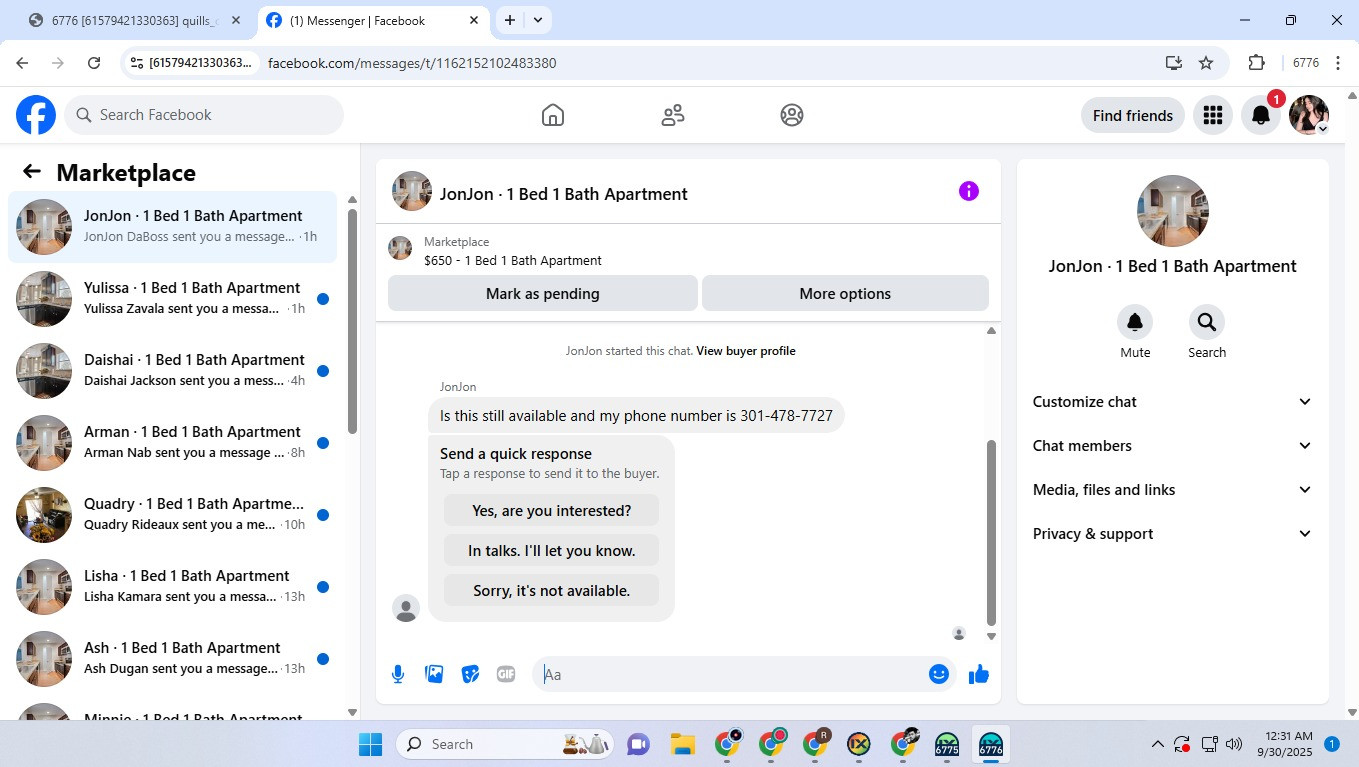Send quick reply Yes, are you interested?

tap(552, 511)
